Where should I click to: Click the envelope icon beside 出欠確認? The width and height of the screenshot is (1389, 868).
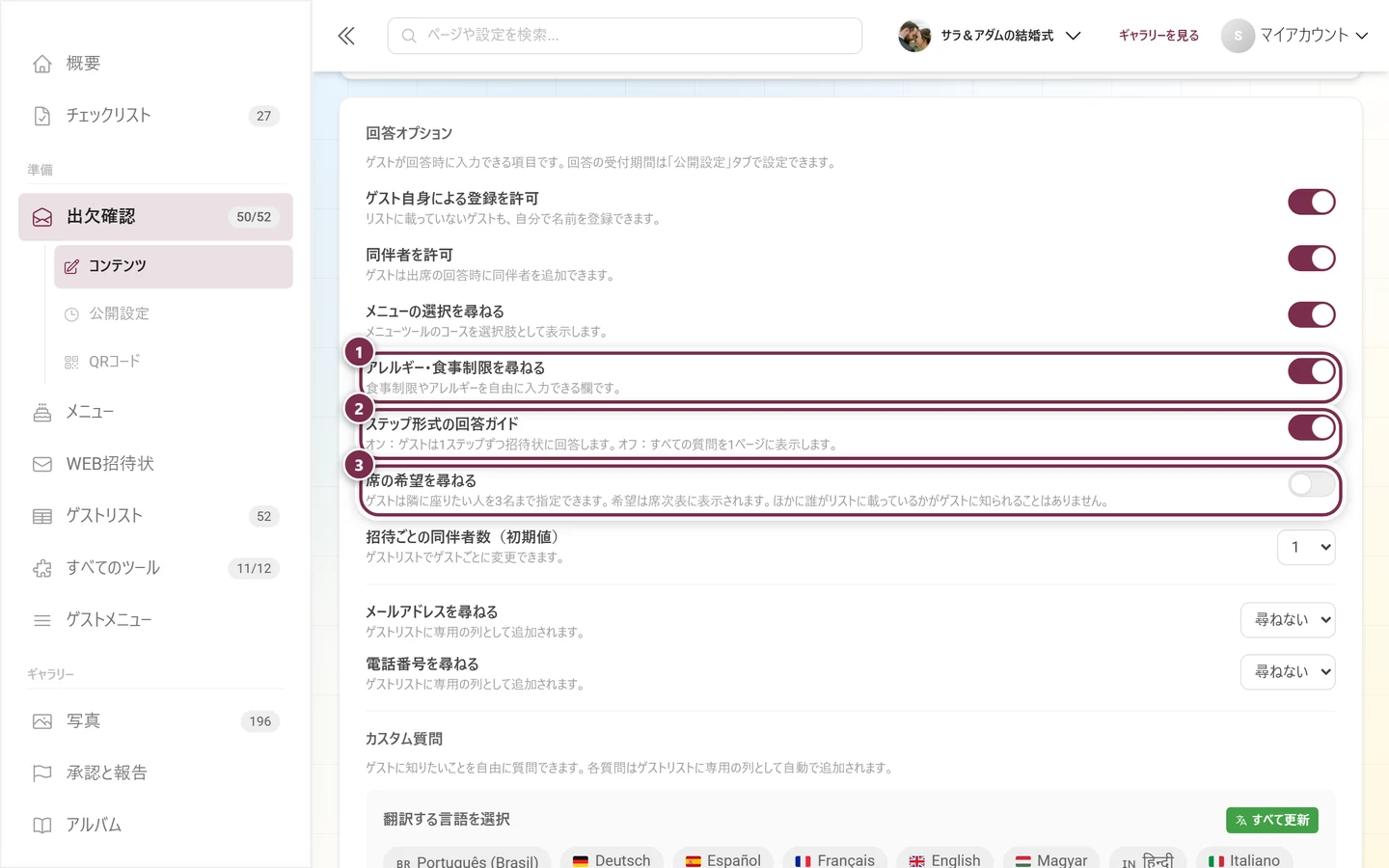(42, 217)
